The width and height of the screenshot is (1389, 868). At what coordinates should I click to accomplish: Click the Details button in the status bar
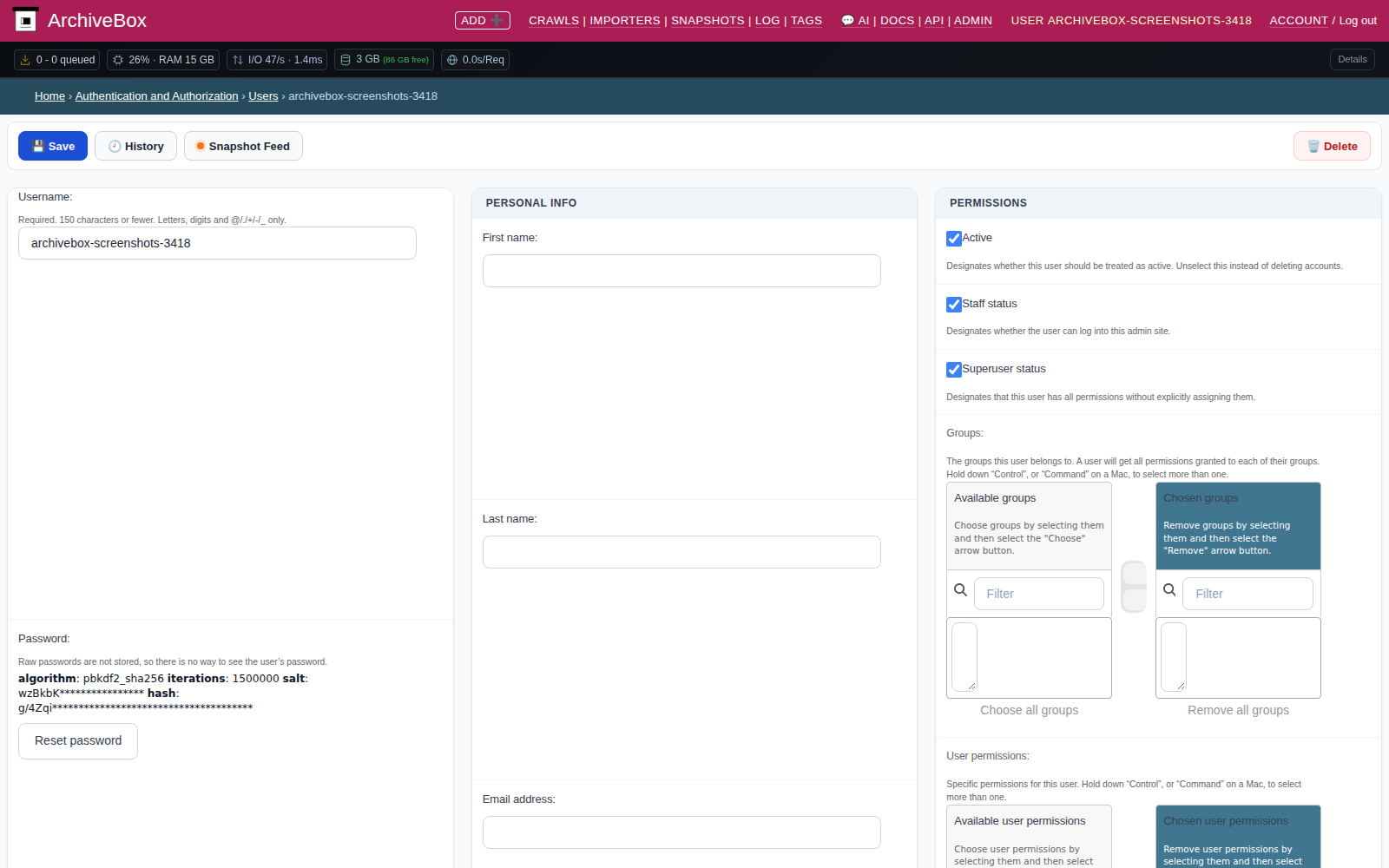click(1353, 60)
